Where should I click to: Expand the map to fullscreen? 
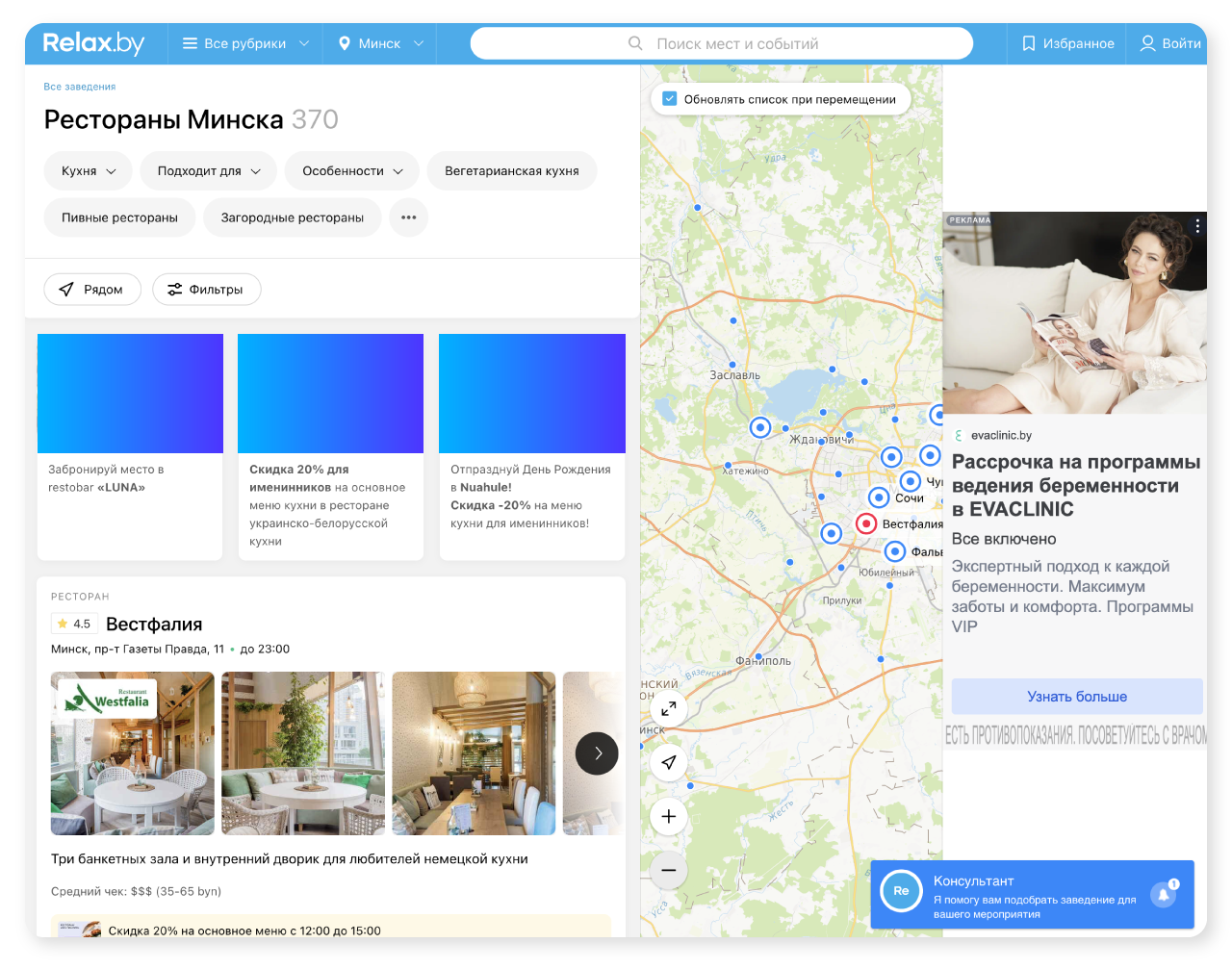[669, 709]
